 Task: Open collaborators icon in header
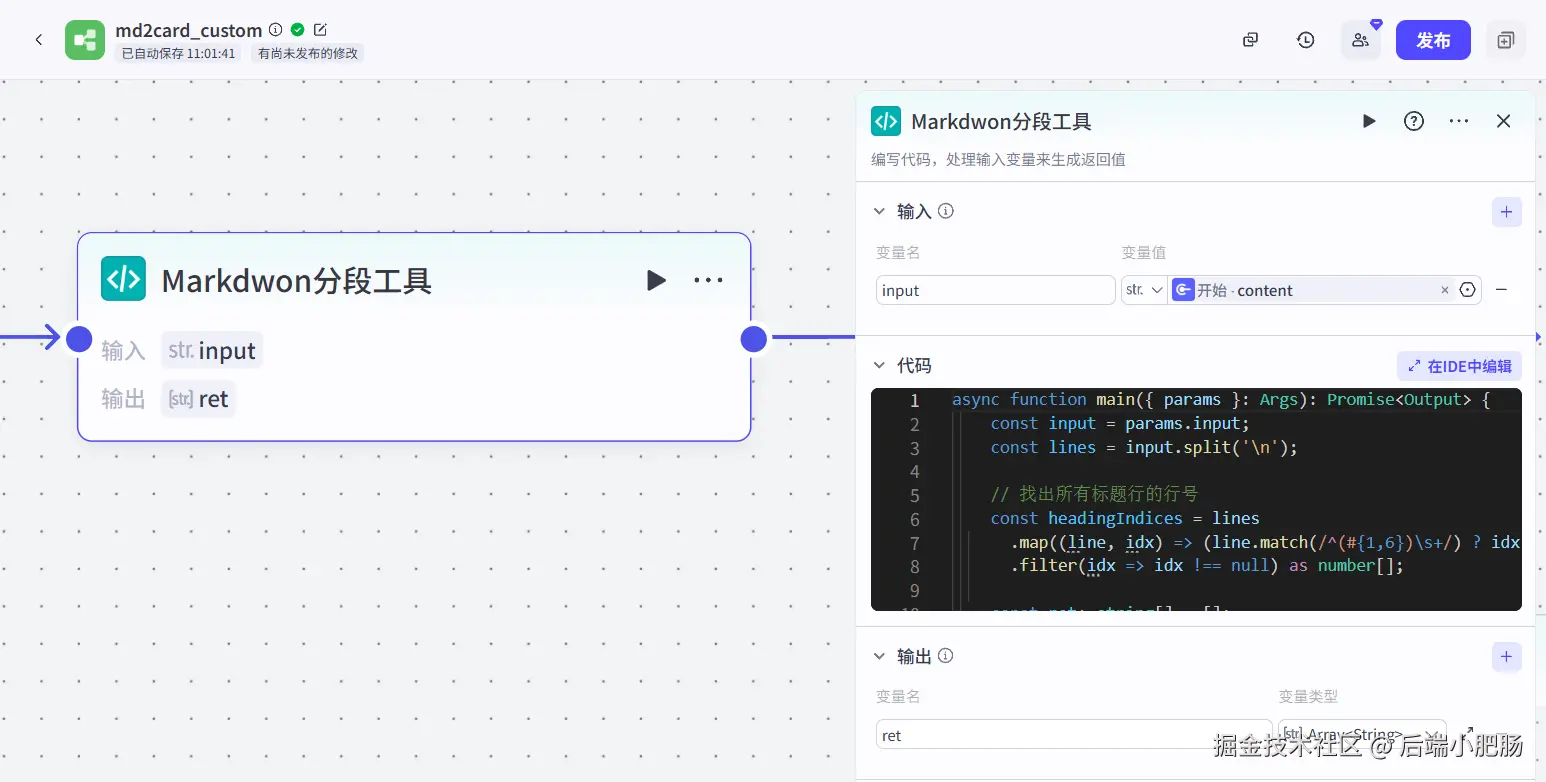tap(1361, 40)
